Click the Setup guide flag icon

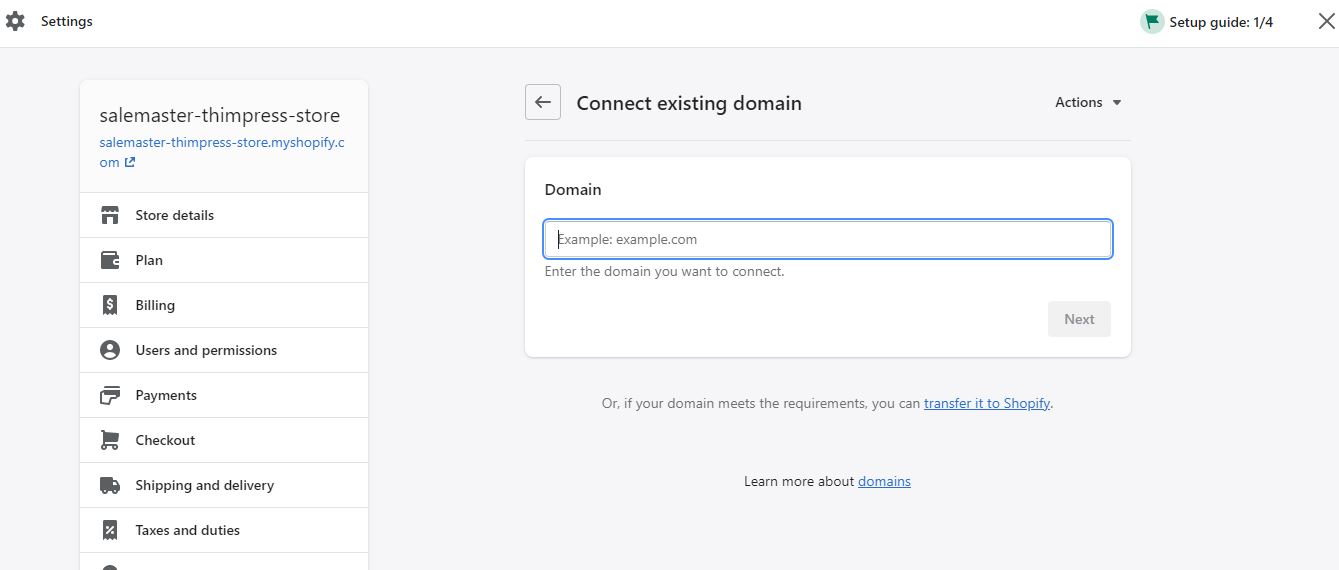[x=1152, y=21]
